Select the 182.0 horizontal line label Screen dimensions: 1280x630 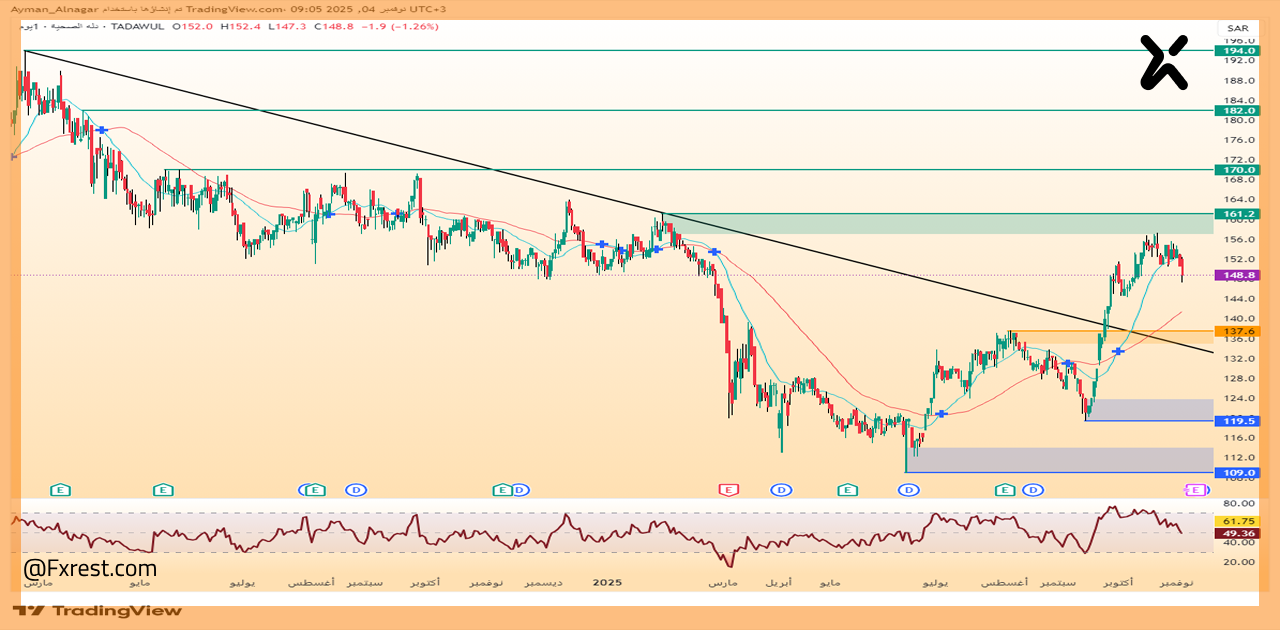(x=1236, y=110)
